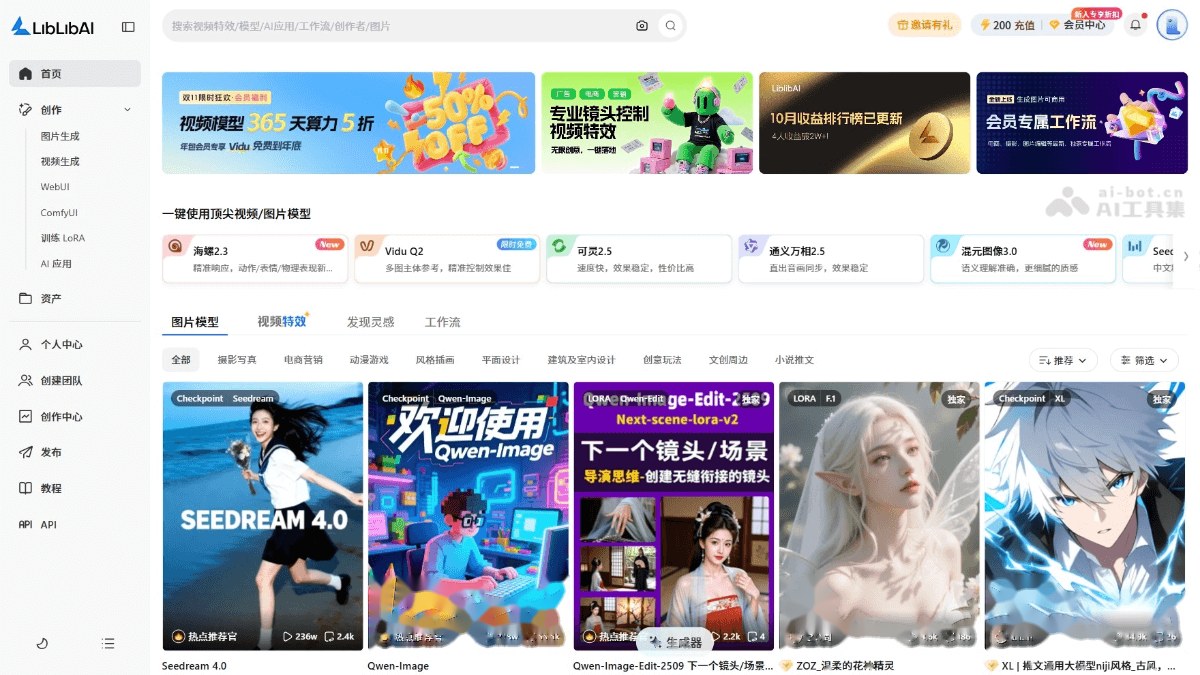Click the camera icon to search by image
The image size is (1200, 675).
coord(642,26)
